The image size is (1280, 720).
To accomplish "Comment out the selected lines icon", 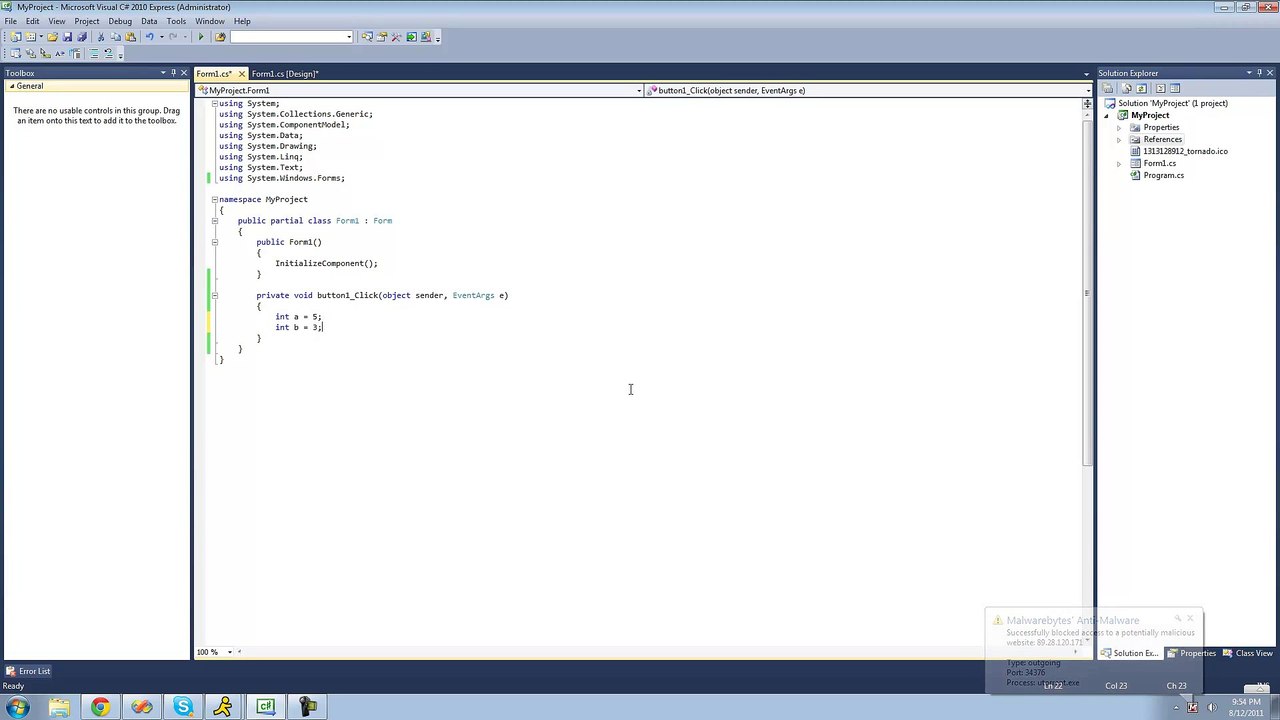I will click(x=94, y=53).
